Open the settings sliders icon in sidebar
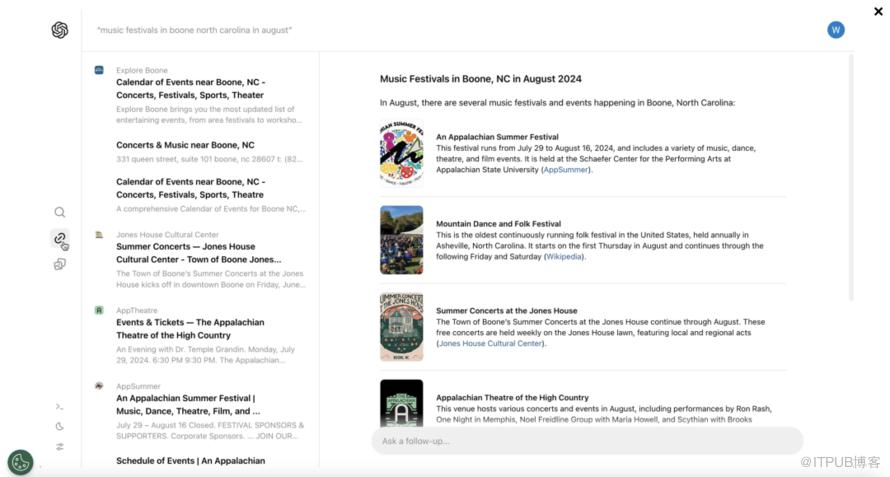This screenshot has width=890, height=477. point(60,446)
